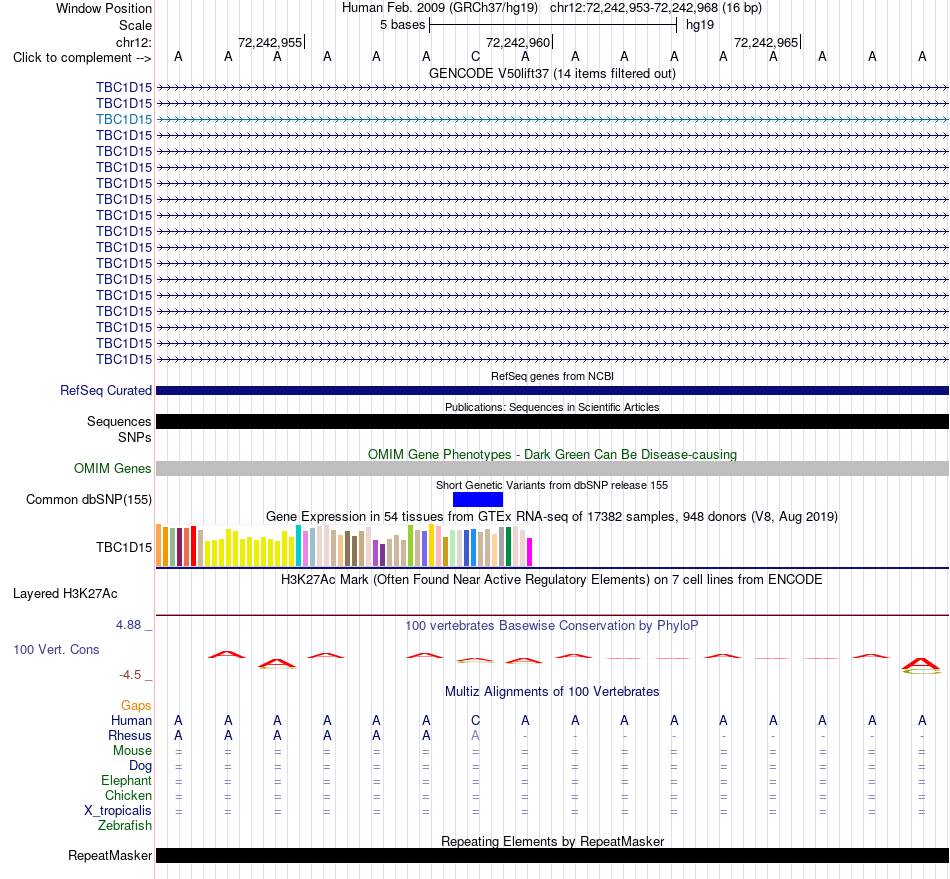
Task: Open the Multiz Alignments of 100 Vertebrates title
Action: tap(552, 692)
